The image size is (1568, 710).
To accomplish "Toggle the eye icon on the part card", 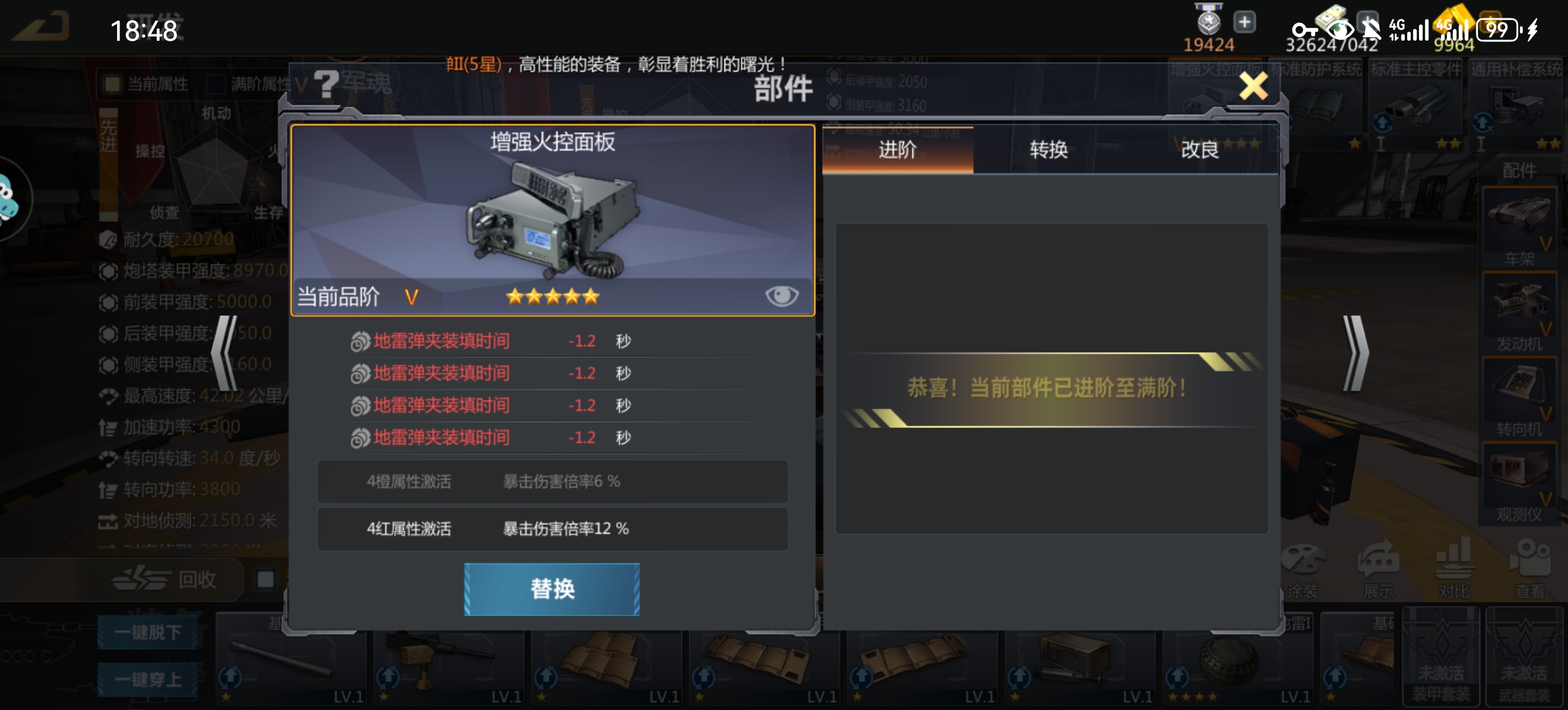I will pos(782,296).
